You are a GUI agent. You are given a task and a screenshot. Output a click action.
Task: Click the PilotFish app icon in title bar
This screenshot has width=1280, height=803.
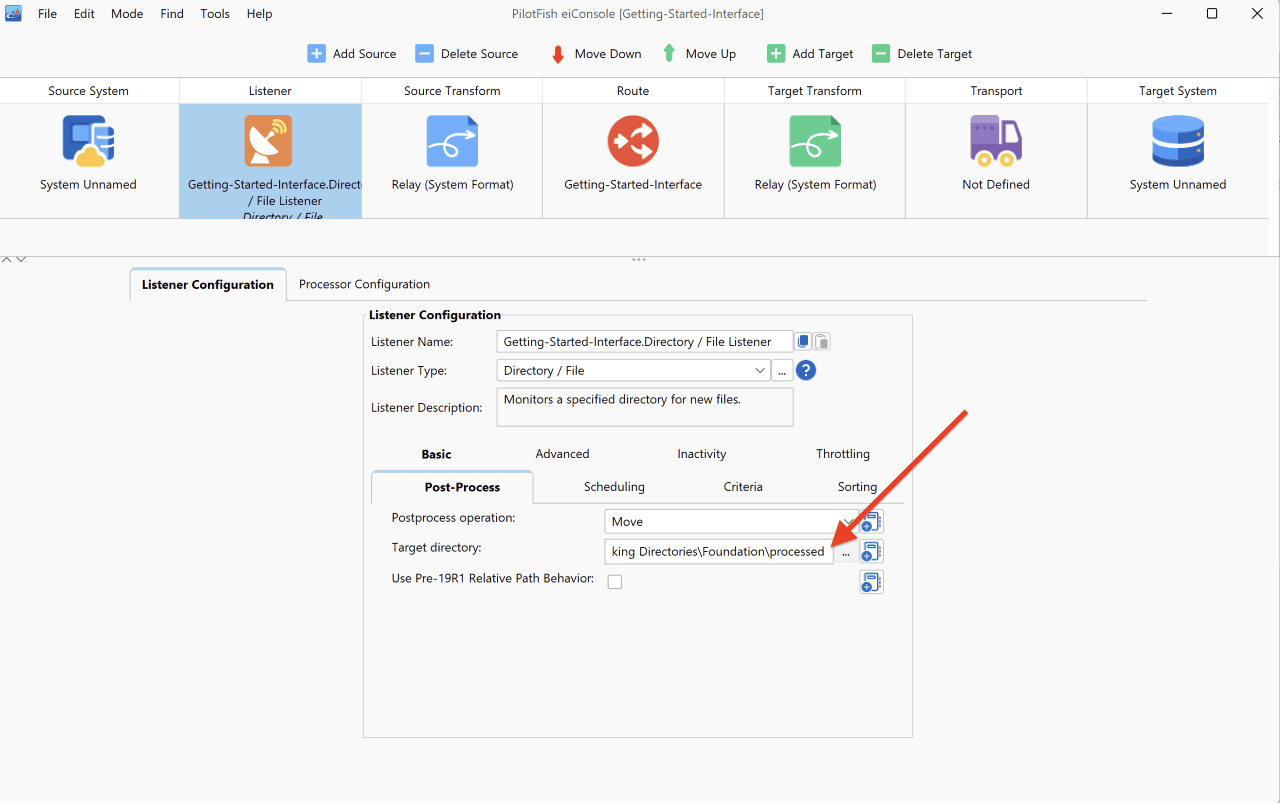[x=14, y=13]
